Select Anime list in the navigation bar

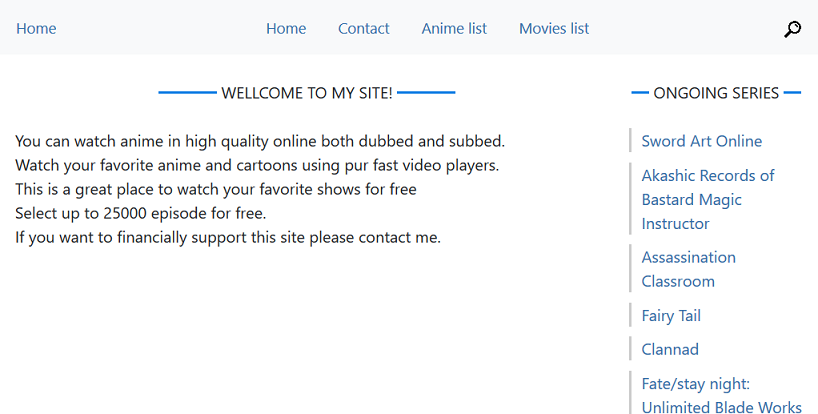point(454,29)
